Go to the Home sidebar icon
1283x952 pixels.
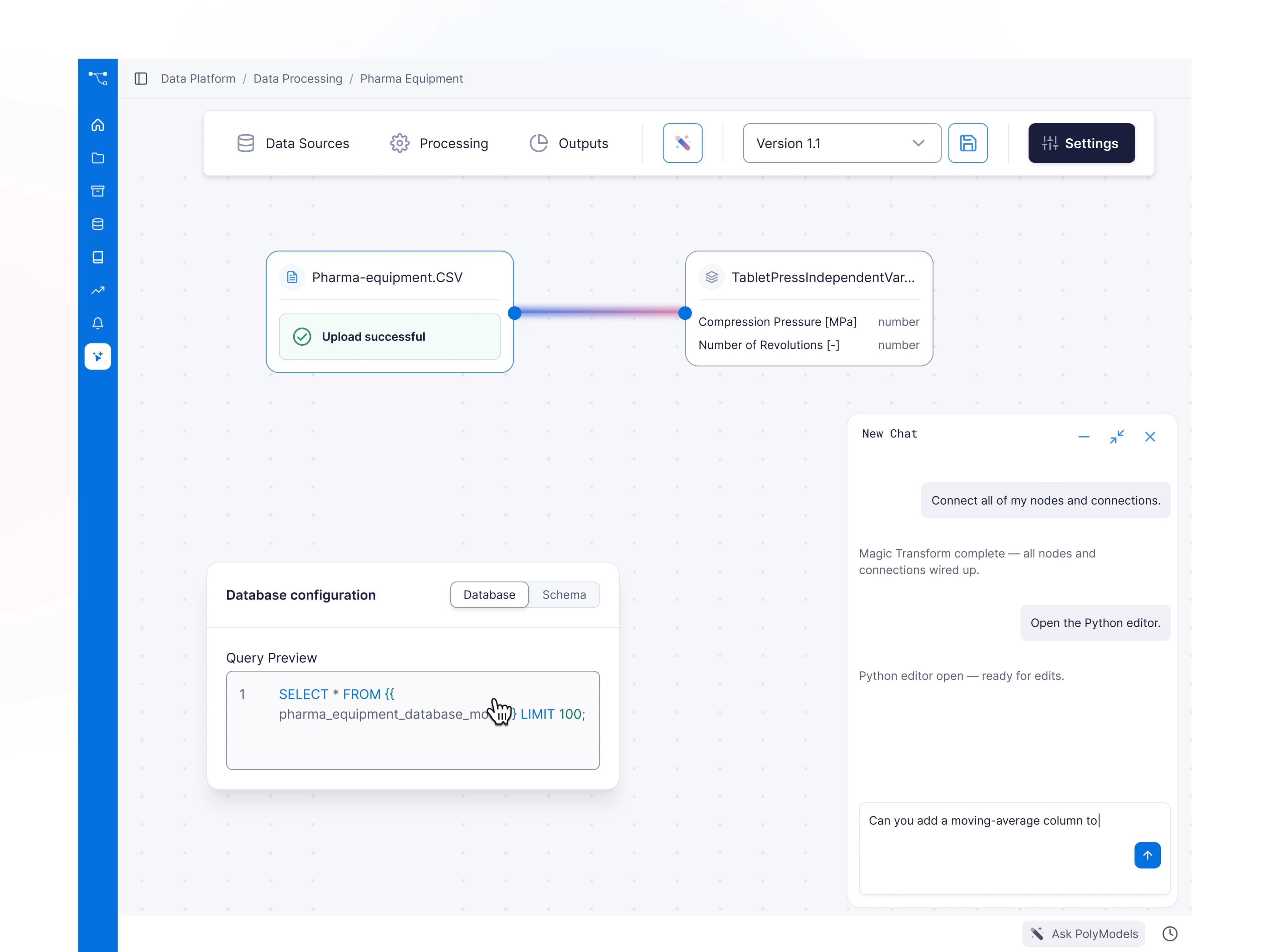98,125
